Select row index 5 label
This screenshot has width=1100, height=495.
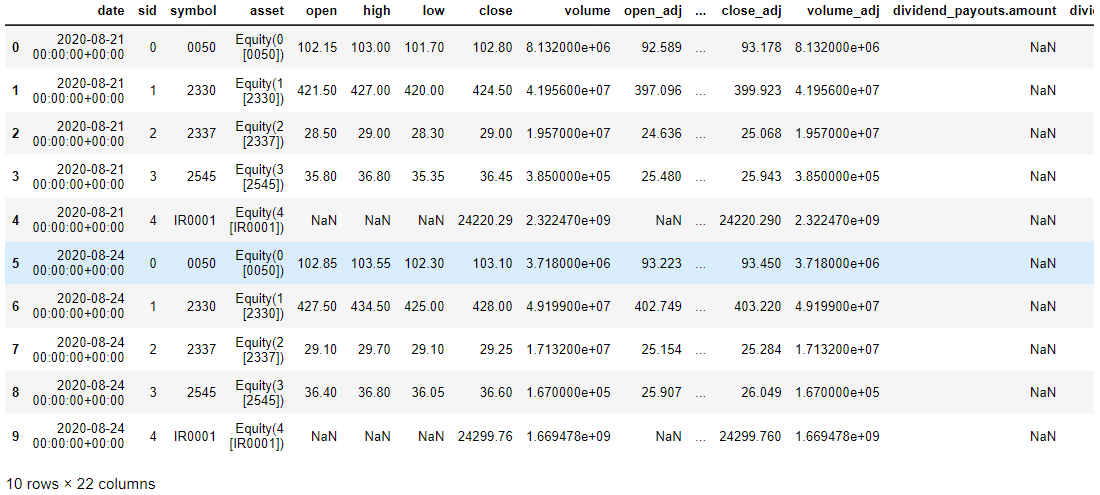tap(14, 264)
